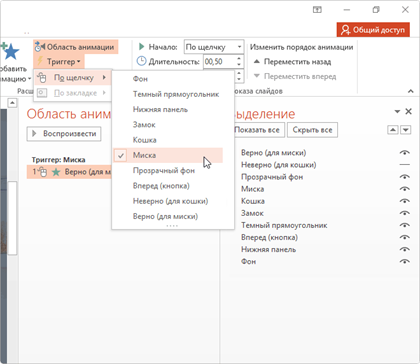The image size is (420, 364).
Task: Click the 'Общий доступ' share button
Action: (x=373, y=30)
